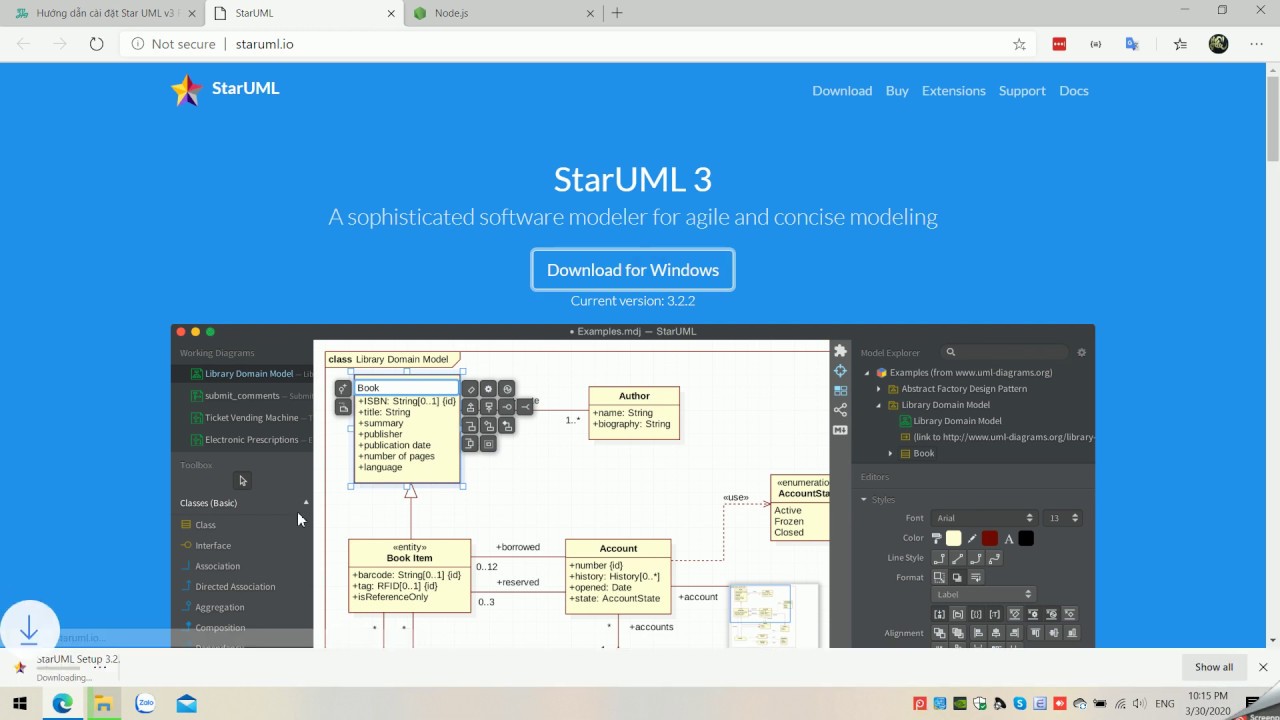Click the black font color swatch

click(1026, 538)
